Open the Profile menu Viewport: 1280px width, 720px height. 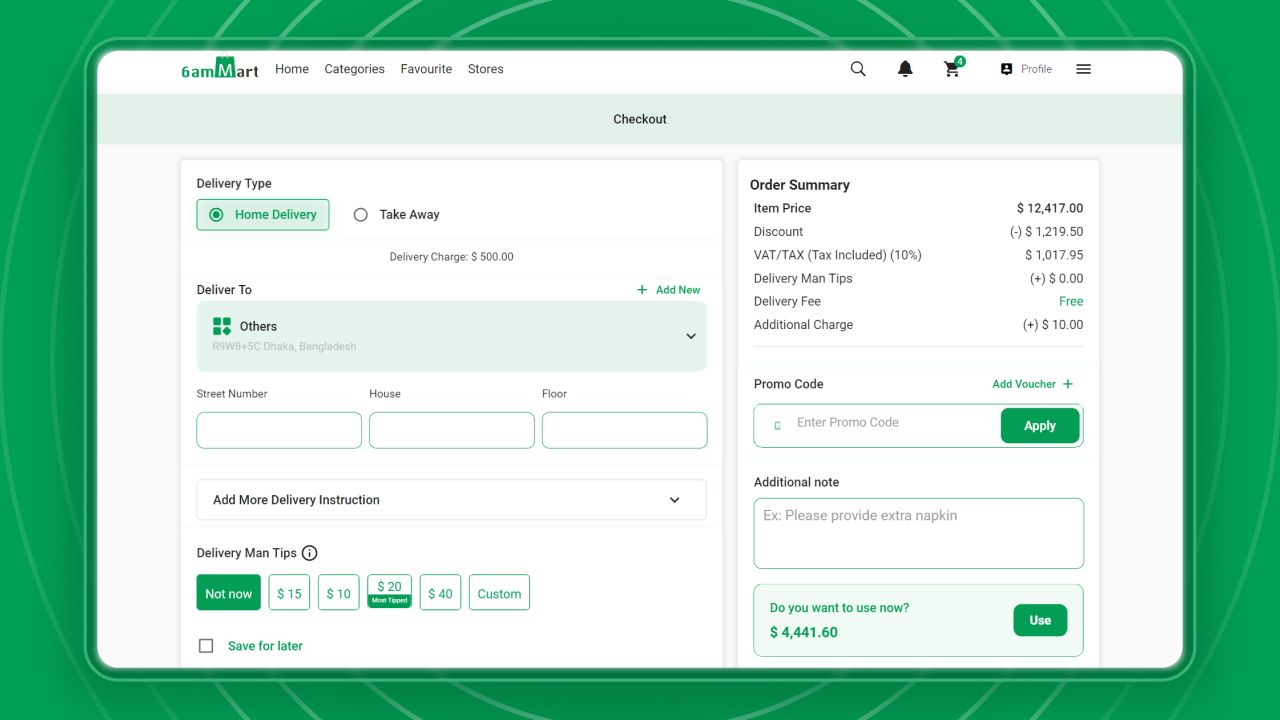(x=1026, y=69)
